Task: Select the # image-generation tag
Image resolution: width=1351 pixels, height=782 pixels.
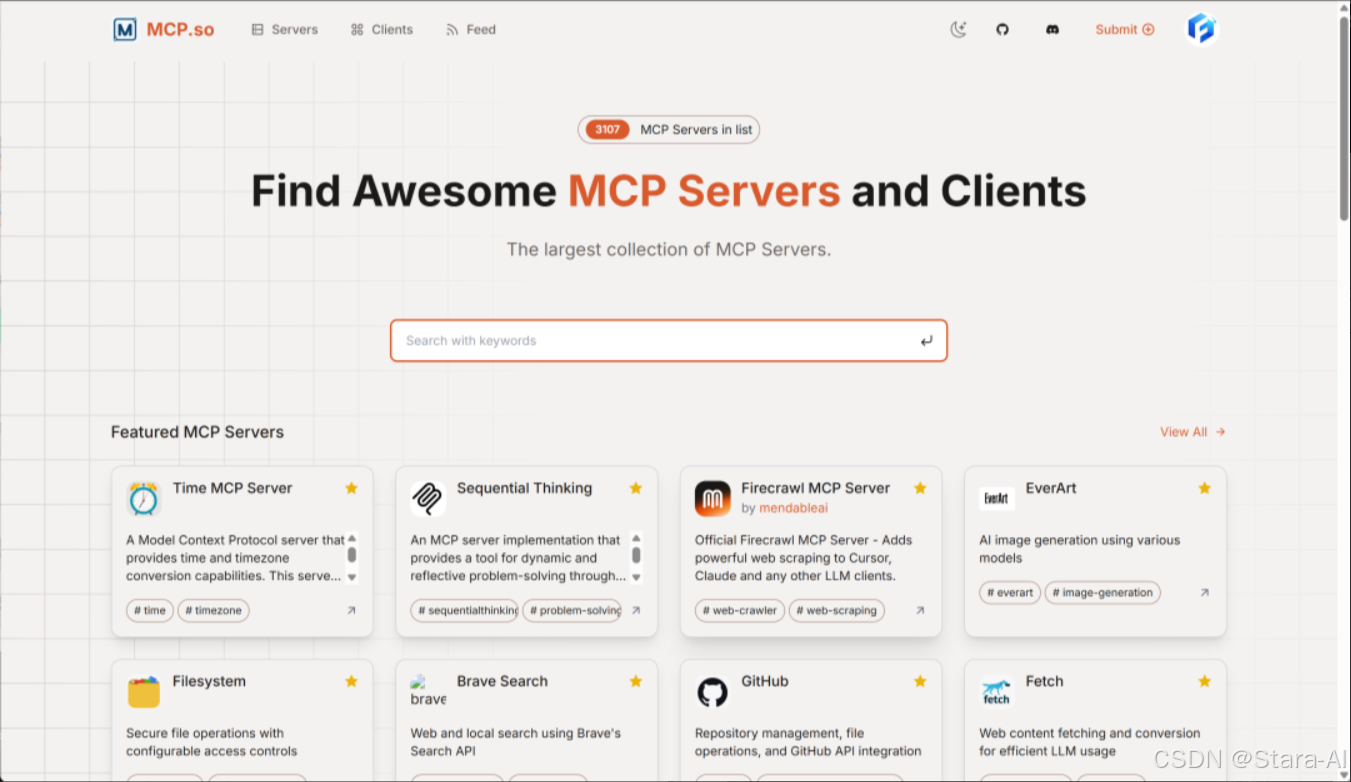Action: [x=1103, y=592]
